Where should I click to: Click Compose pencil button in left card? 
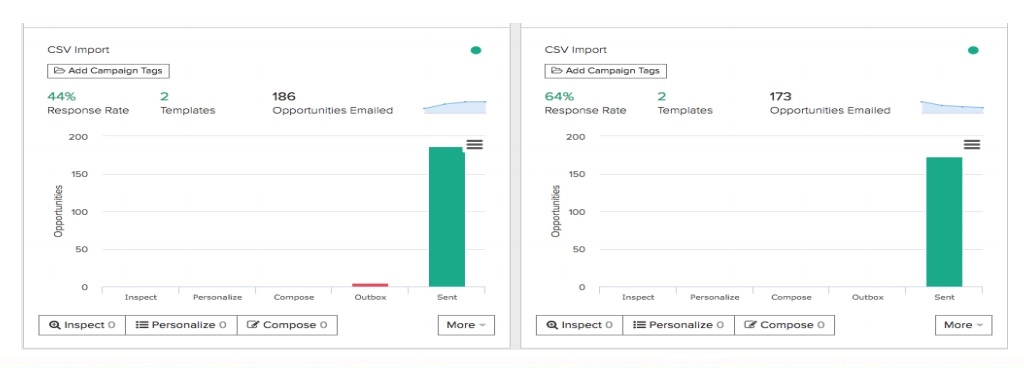click(287, 325)
